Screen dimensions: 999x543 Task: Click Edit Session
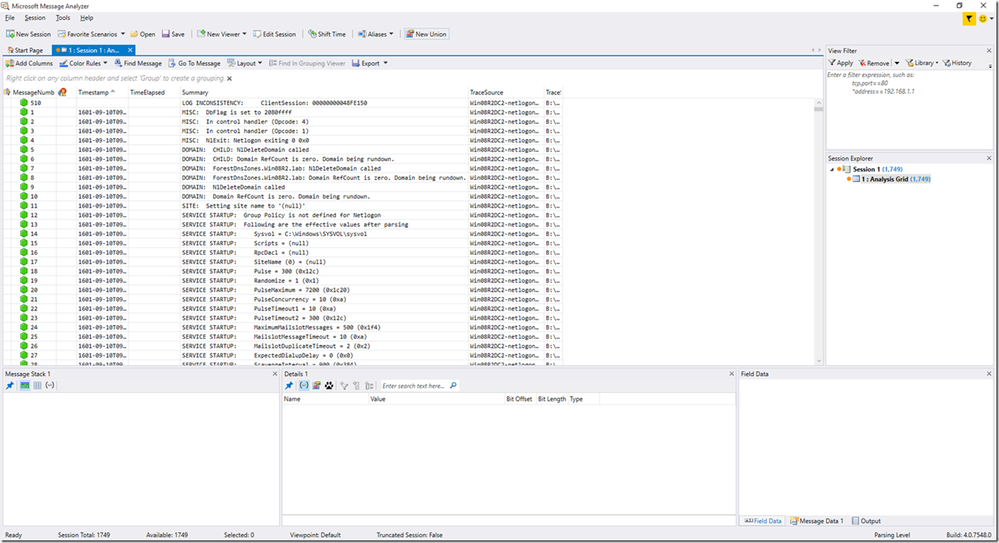tap(275, 34)
